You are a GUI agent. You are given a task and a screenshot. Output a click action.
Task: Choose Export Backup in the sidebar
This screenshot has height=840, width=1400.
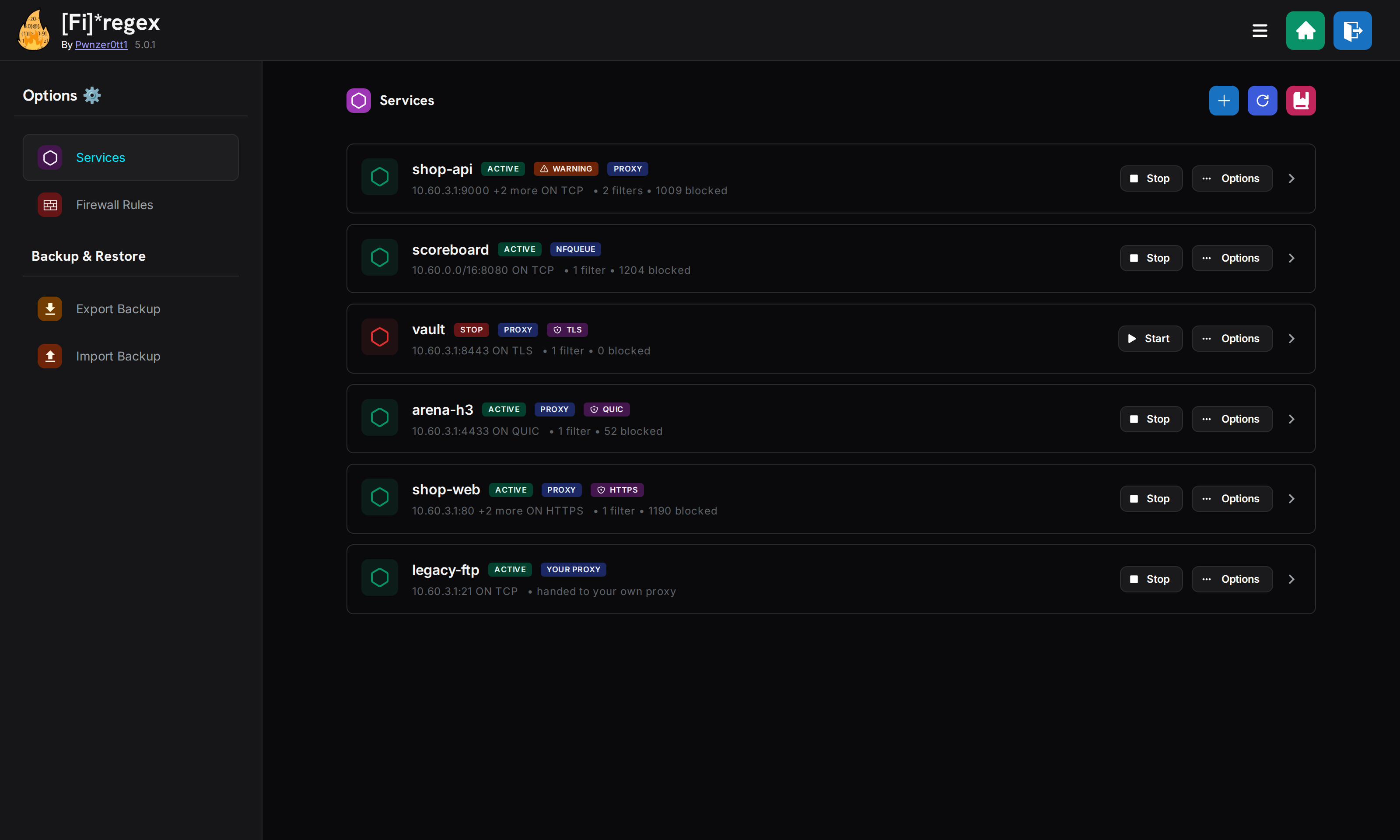pos(131,309)
